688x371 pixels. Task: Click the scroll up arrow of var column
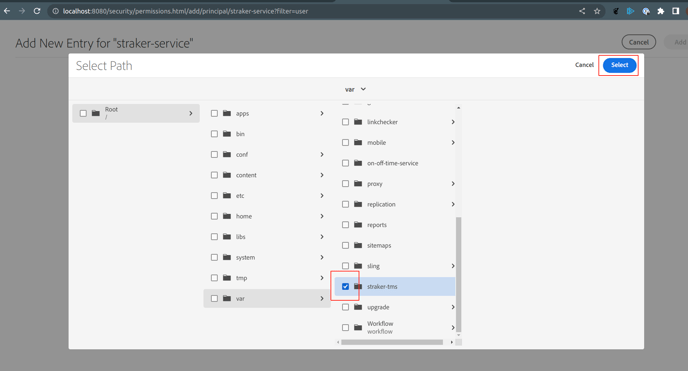click(x=459, y=107)
